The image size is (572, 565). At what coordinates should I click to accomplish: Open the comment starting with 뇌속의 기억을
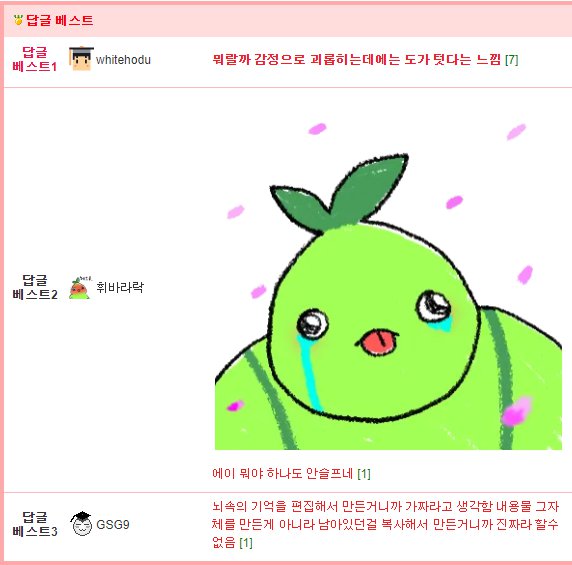tap(385, 524)
